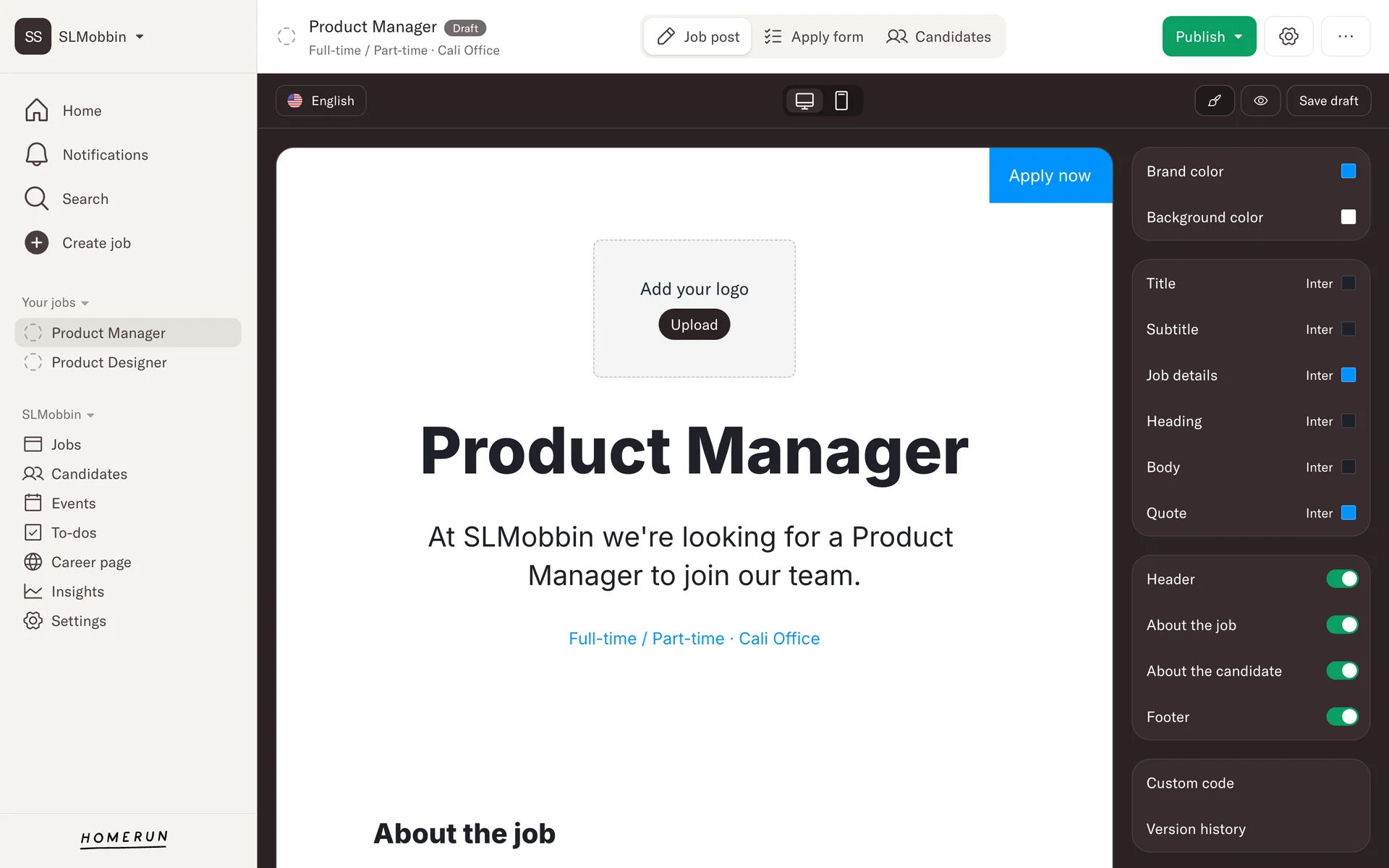Toggle the Footer section off
Viewport: 1389px width, 868px height.
pyautogui.click(x=1342, y=717)
